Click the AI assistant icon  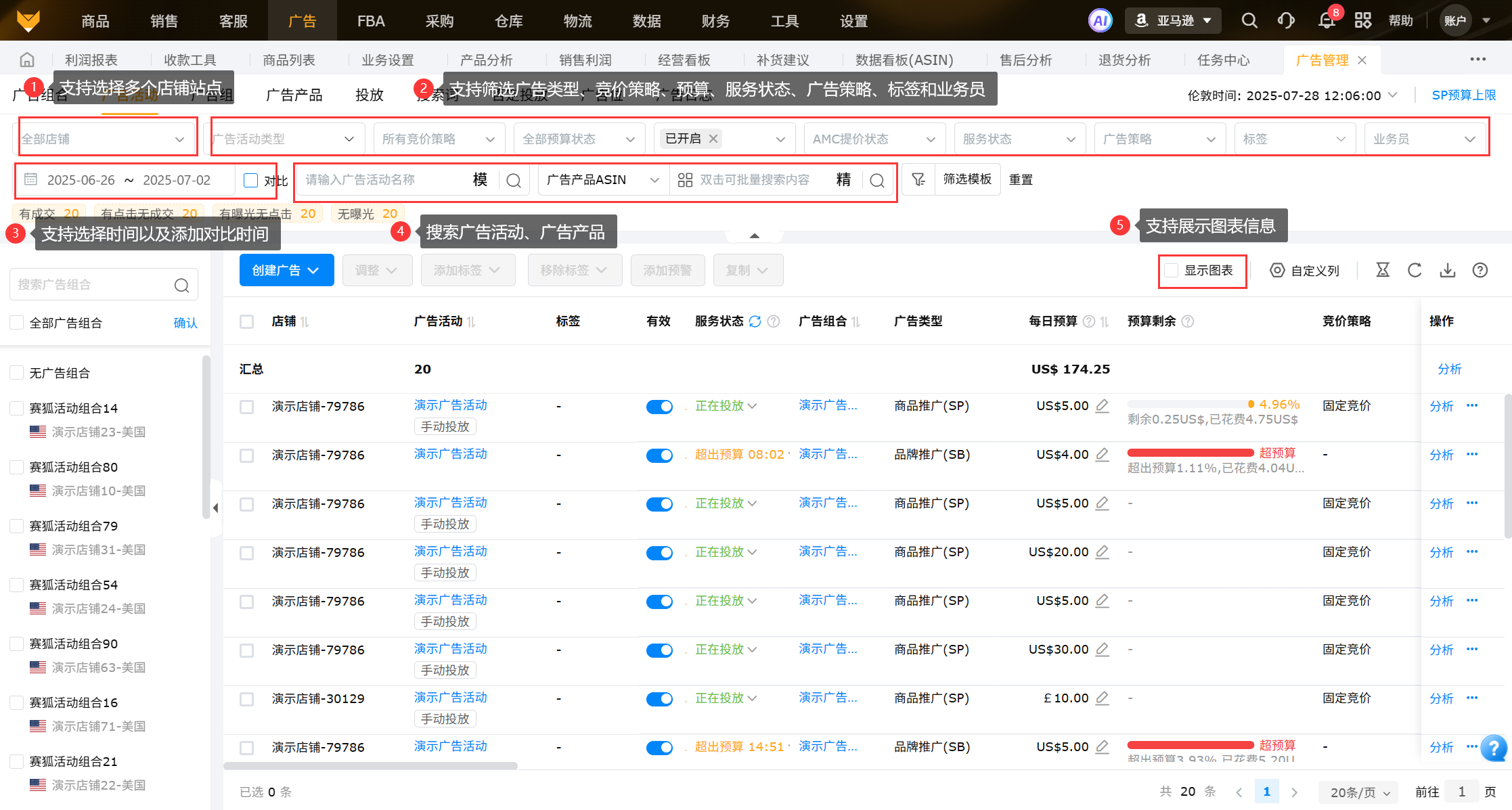(x=1100, y=20)
